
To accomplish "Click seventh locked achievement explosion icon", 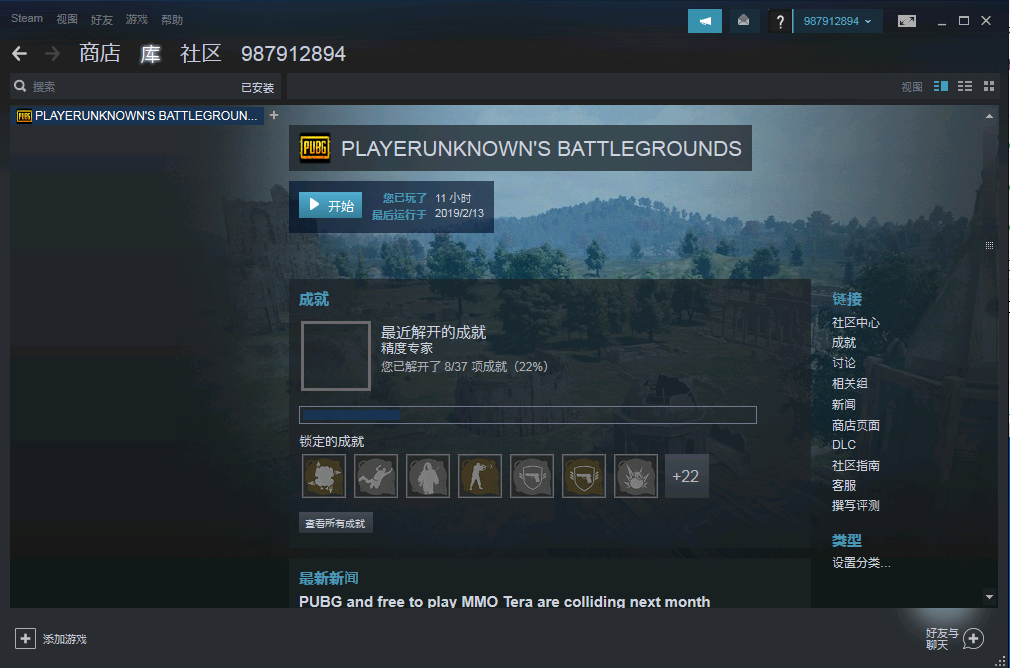I will (x=636, y=476).
